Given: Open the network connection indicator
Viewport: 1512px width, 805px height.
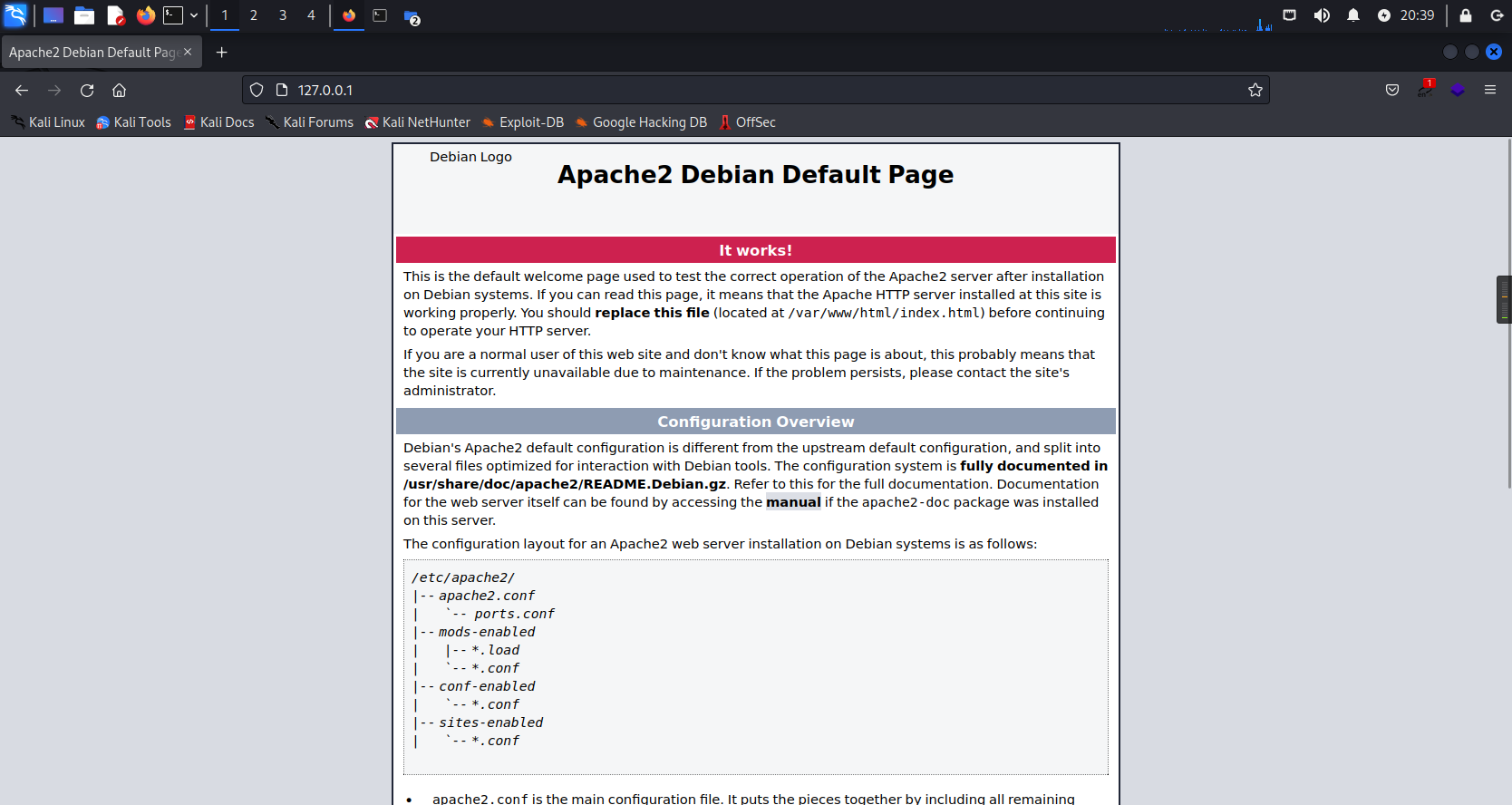Looking at the screenshot, I should point(1289,15).
